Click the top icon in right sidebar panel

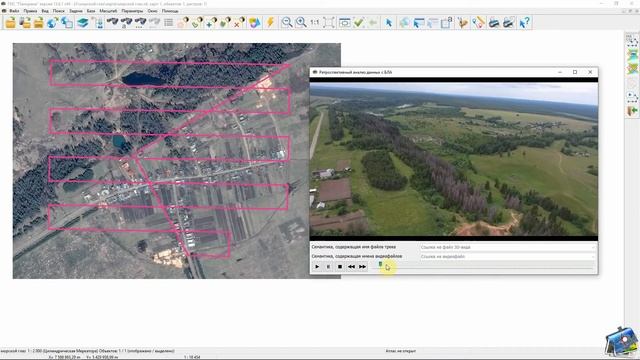632,40
